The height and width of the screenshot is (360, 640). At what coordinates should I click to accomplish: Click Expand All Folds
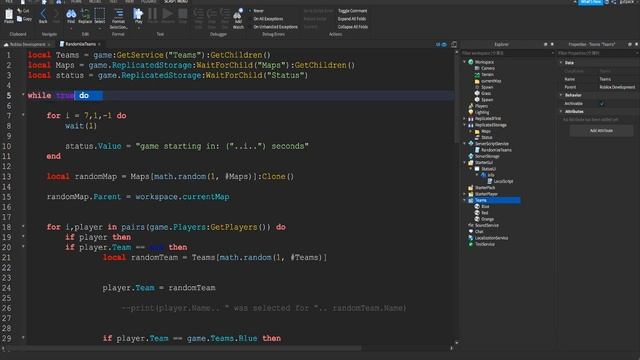[352, 19]
